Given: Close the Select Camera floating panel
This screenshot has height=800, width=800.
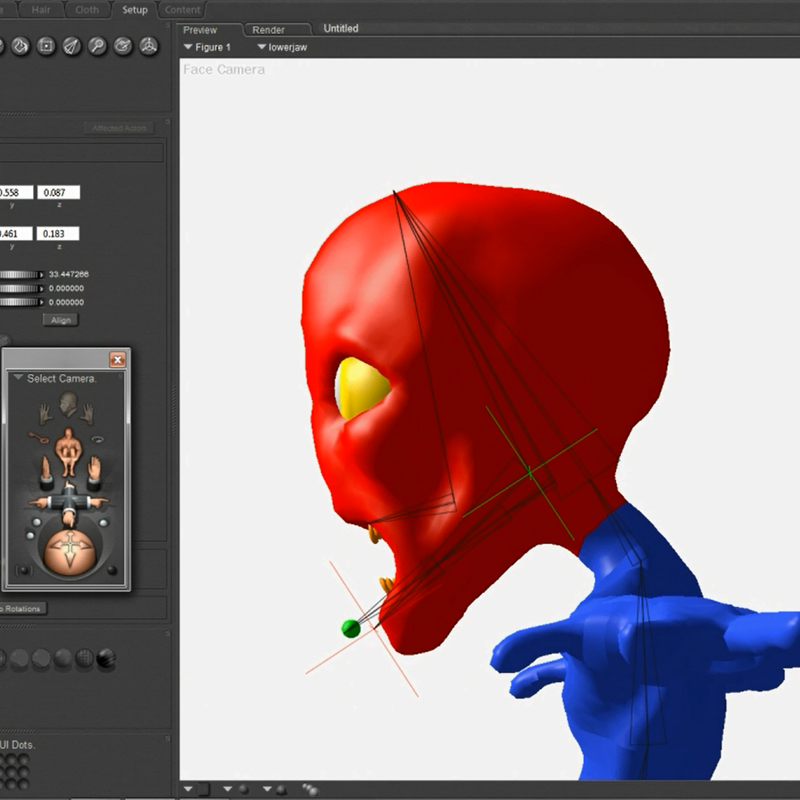Looking at the screenshot, I should (x=117, y=360).
